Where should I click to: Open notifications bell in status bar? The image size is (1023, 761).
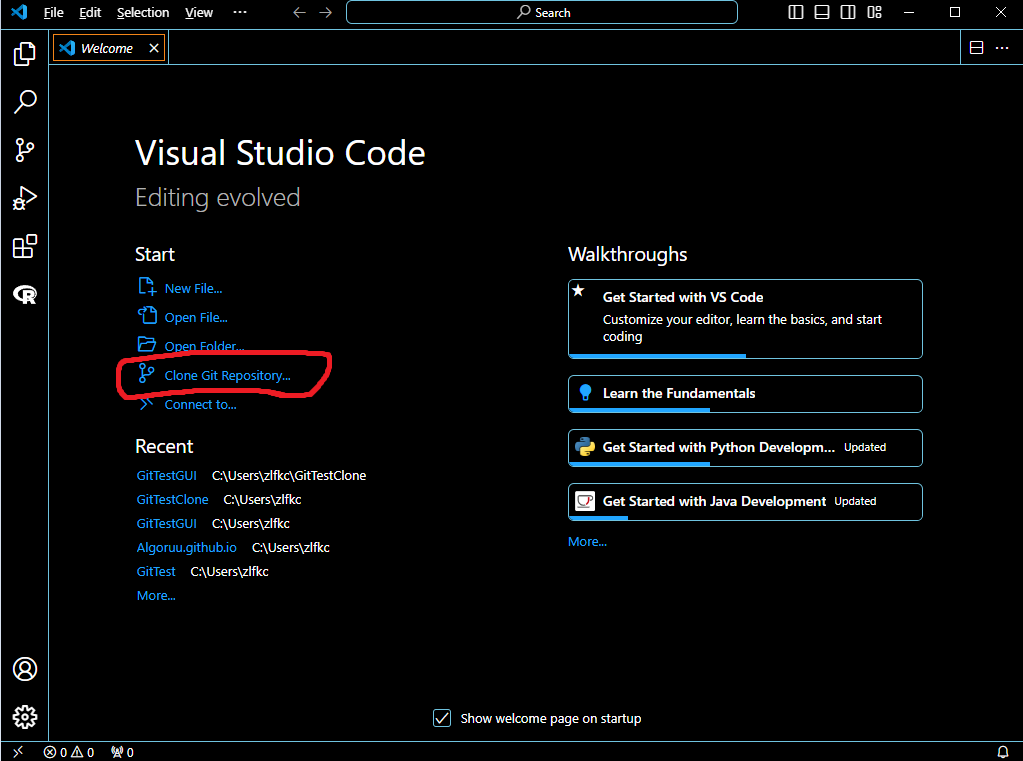pyautogui.click(x=1003, y=752)
